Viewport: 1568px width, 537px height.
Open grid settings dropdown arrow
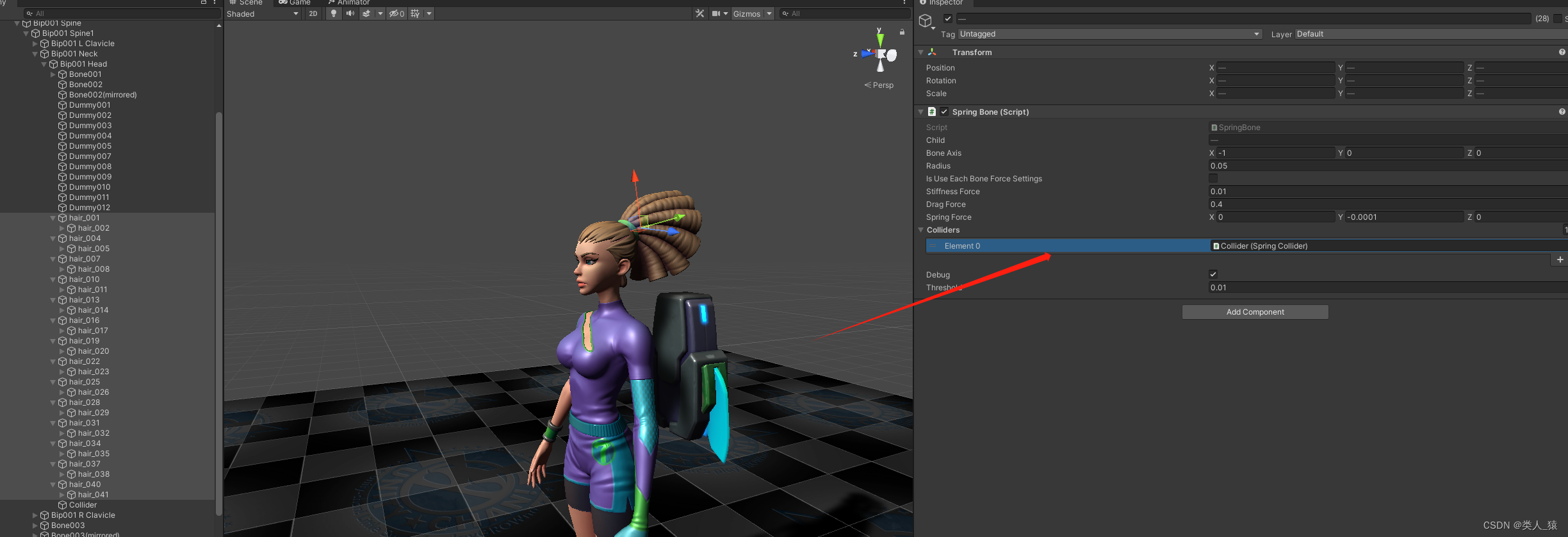429,13
